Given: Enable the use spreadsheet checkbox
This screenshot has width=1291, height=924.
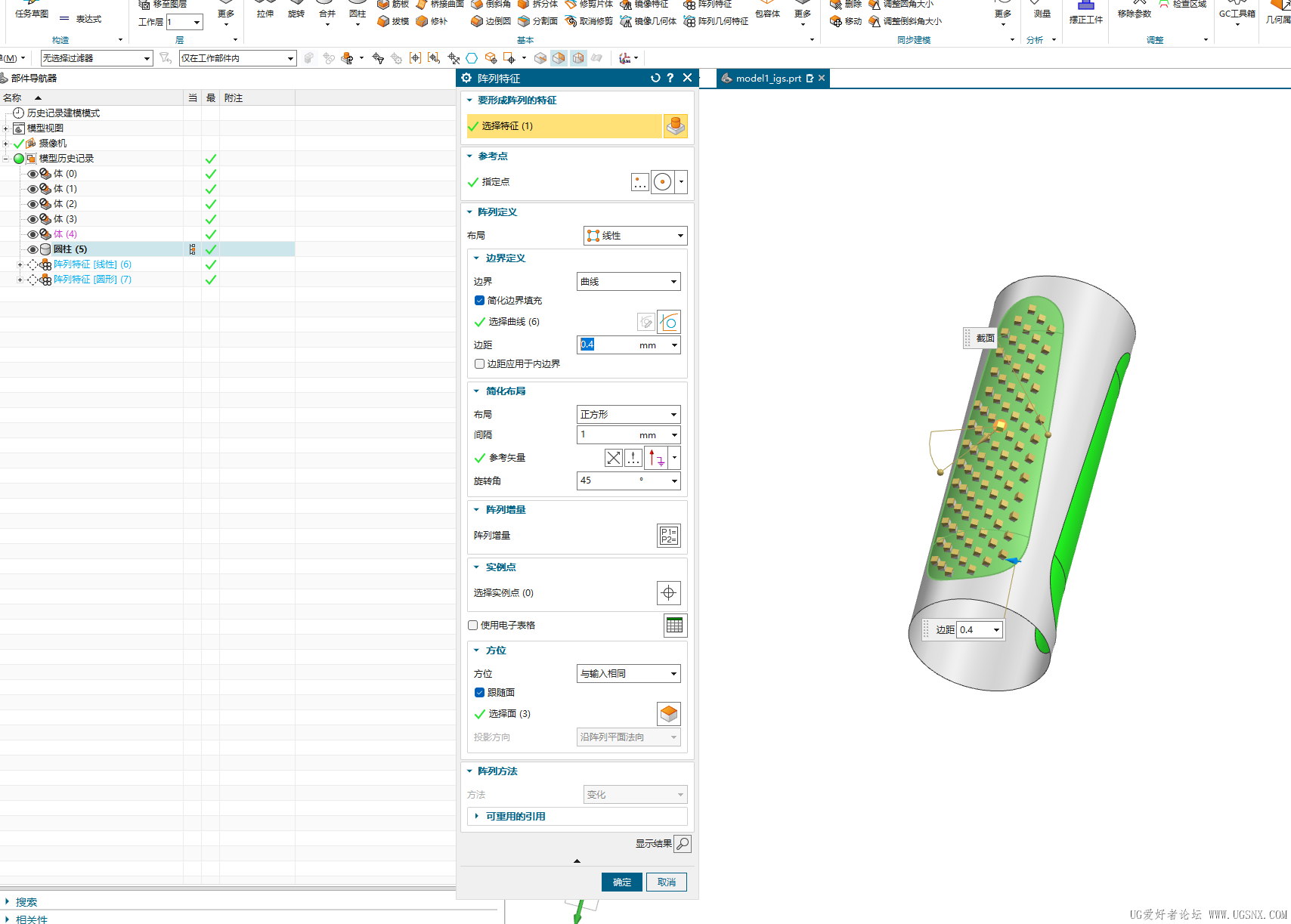Looking at the screenshot, I should tap(473, 626).
